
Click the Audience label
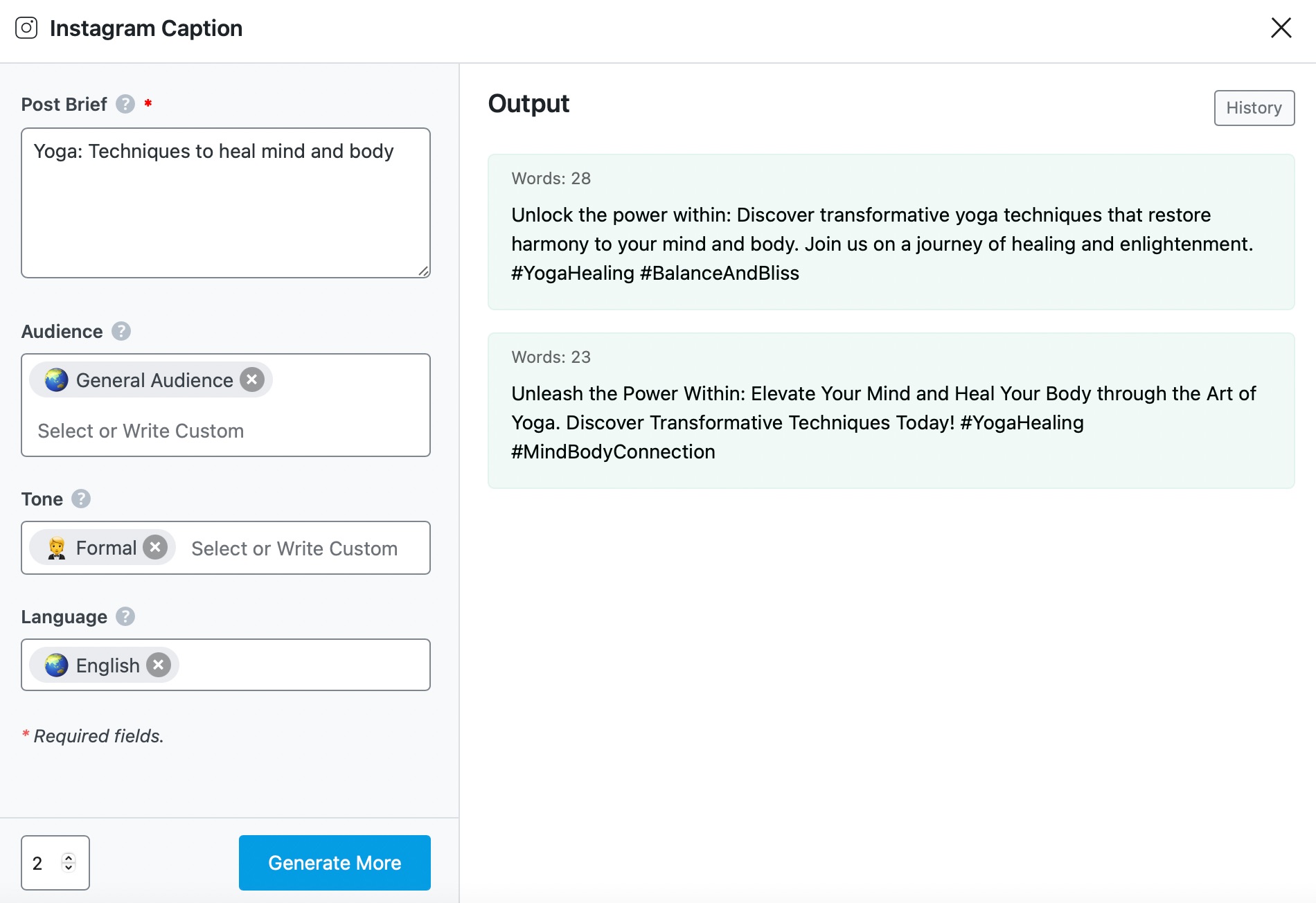click(x=62, y=332)
